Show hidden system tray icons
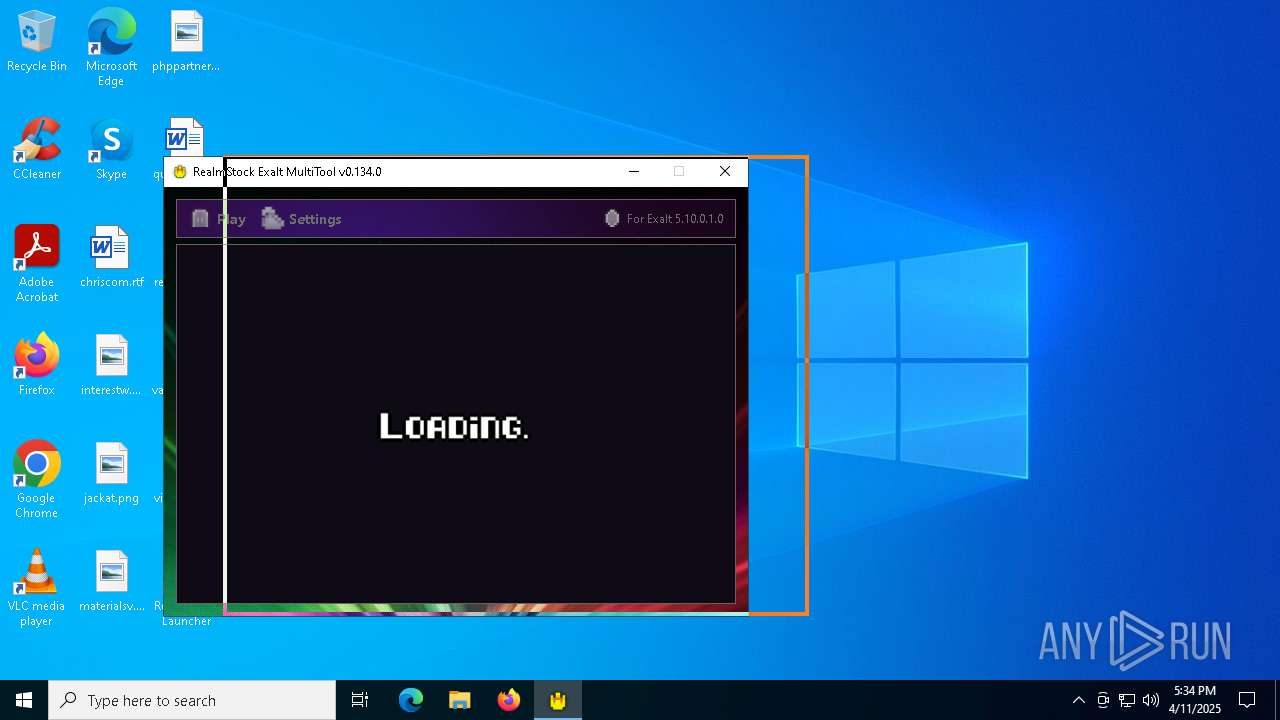Image resolution: width=1280 pixels, height=720 pixels. (x=1078, y=700)
